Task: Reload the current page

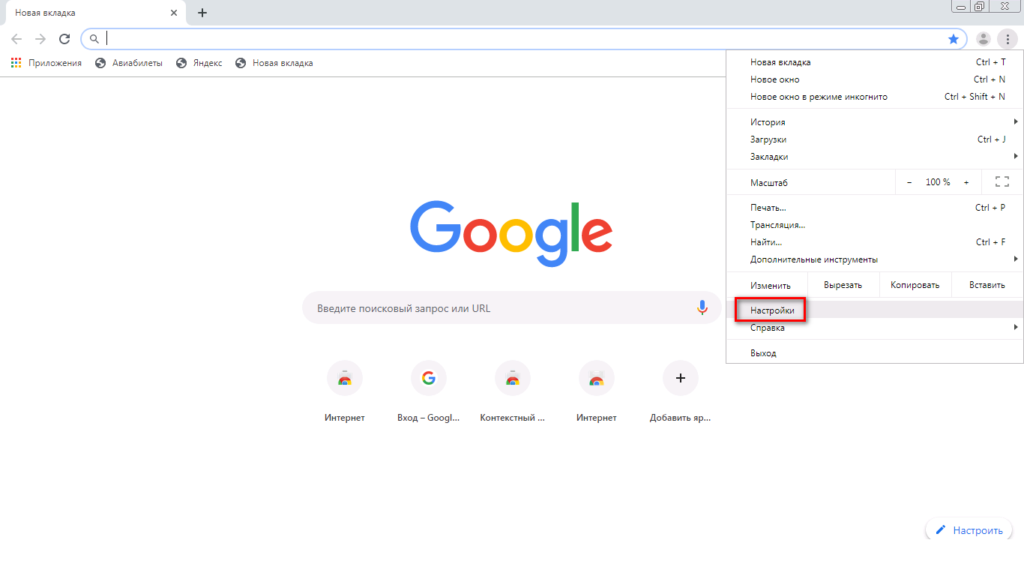Action: click(x=64, y=39)
